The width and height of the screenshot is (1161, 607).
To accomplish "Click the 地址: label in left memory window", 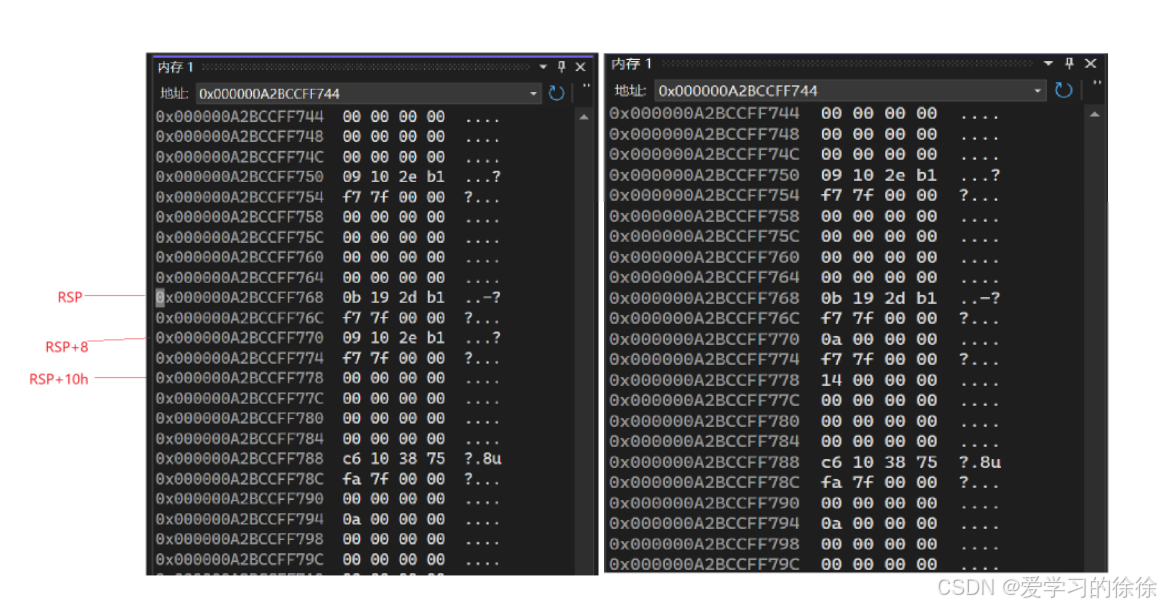I will tap(174, 93).
